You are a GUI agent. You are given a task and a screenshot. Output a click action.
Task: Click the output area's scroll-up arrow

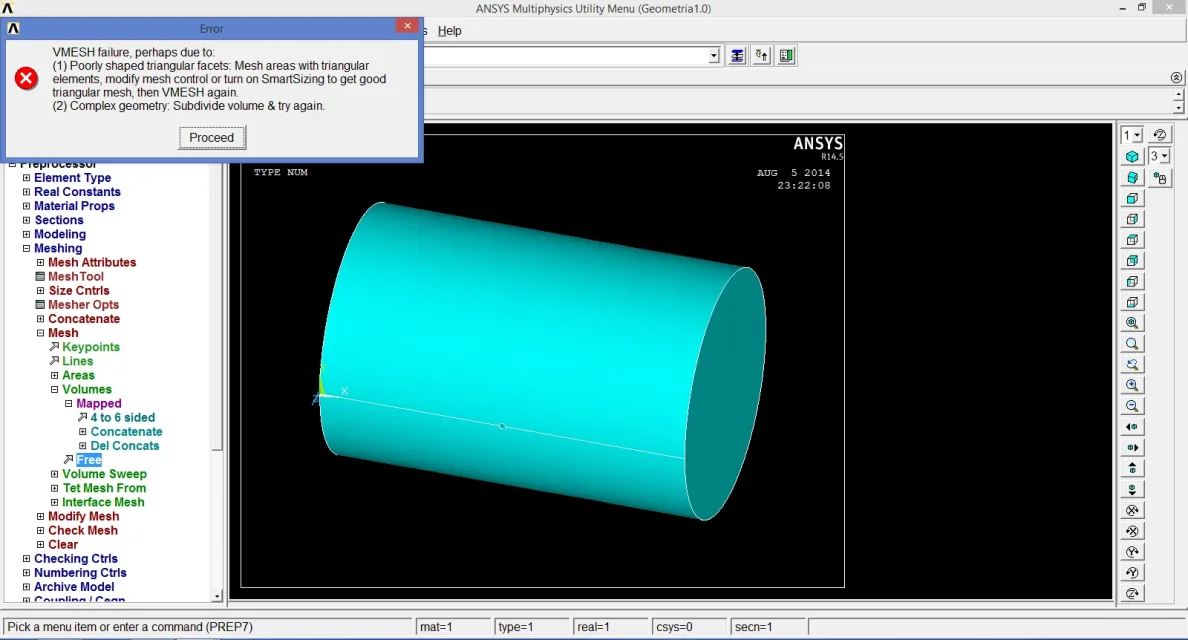(1178, 95)
